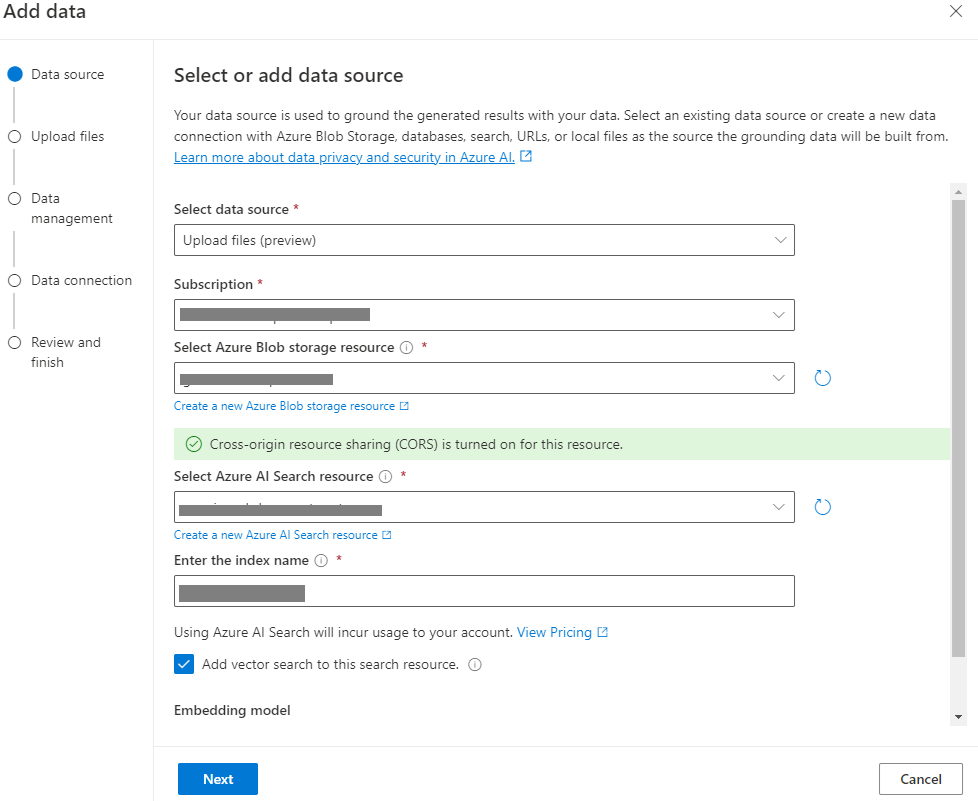Go to the Data management step
Image resolution: width=978 pixels, height=801 pixels.
(14, 197)
